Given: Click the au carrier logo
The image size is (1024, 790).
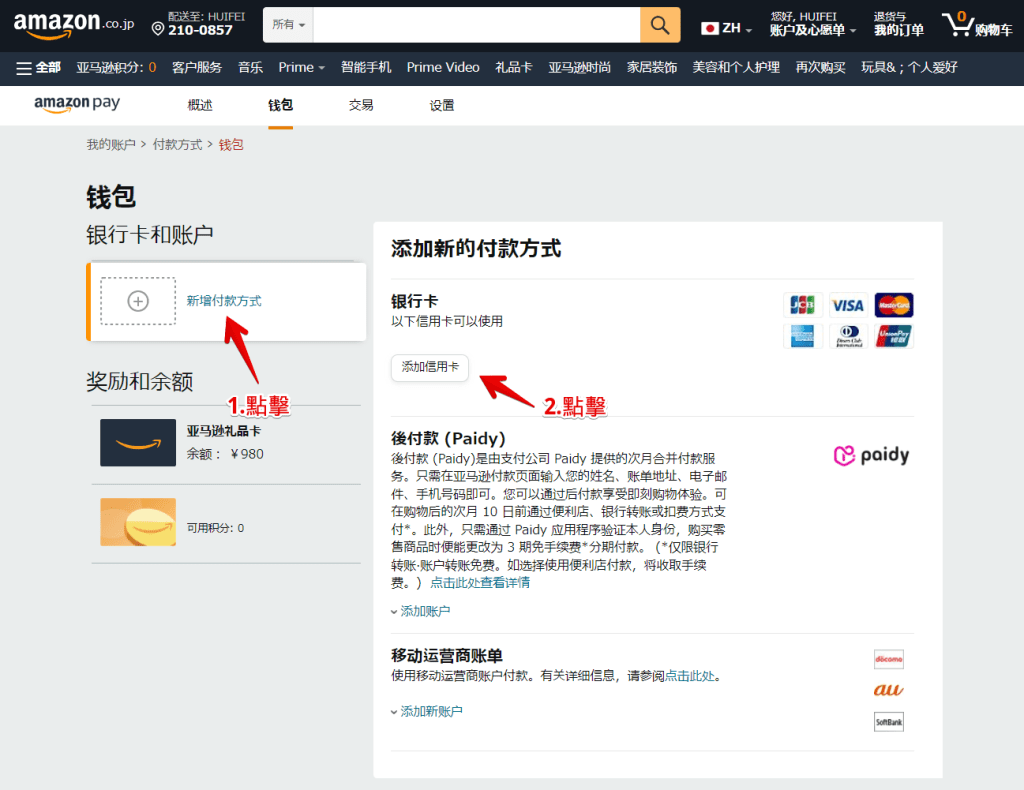Looking at the screenshot, I should pyautogui.click(x=889, y=690).
